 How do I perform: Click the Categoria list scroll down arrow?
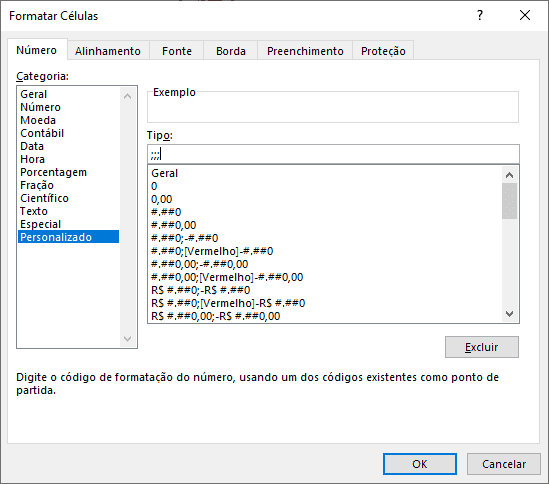(x=127, y=339)
